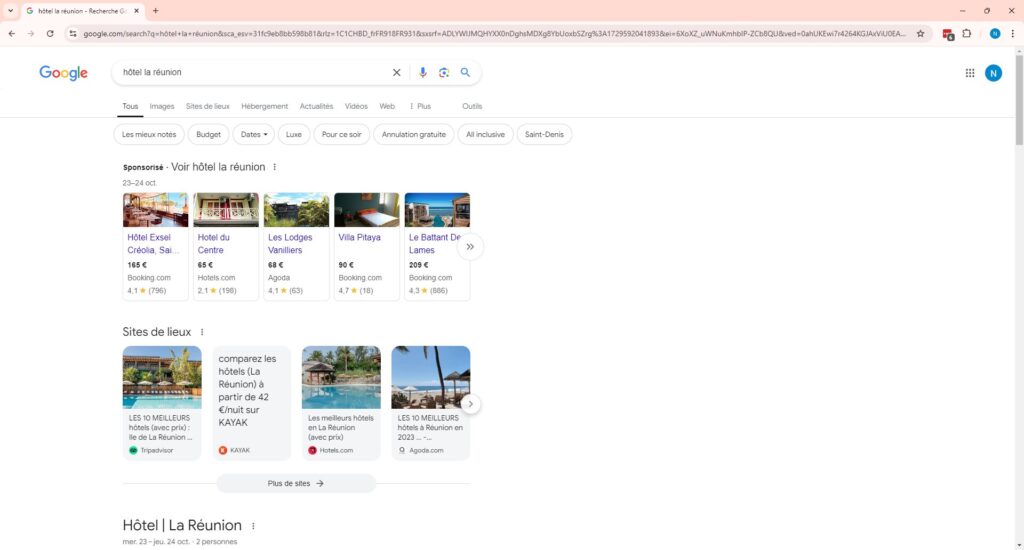Close the hôtel la réunion tab

point(136,10)
